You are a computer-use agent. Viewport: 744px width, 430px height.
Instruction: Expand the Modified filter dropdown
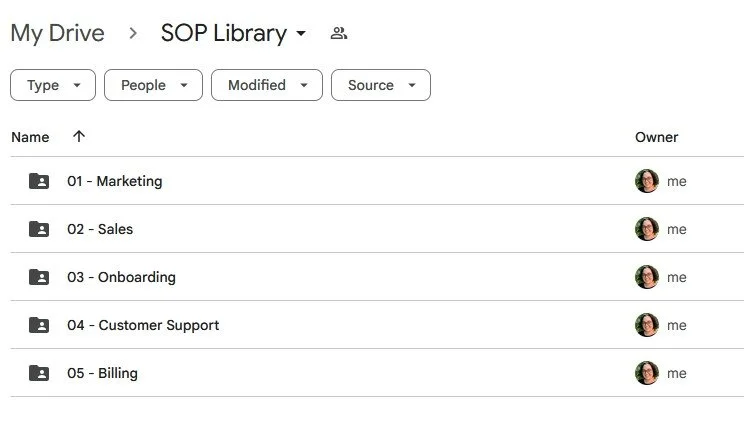coord(267,85)
